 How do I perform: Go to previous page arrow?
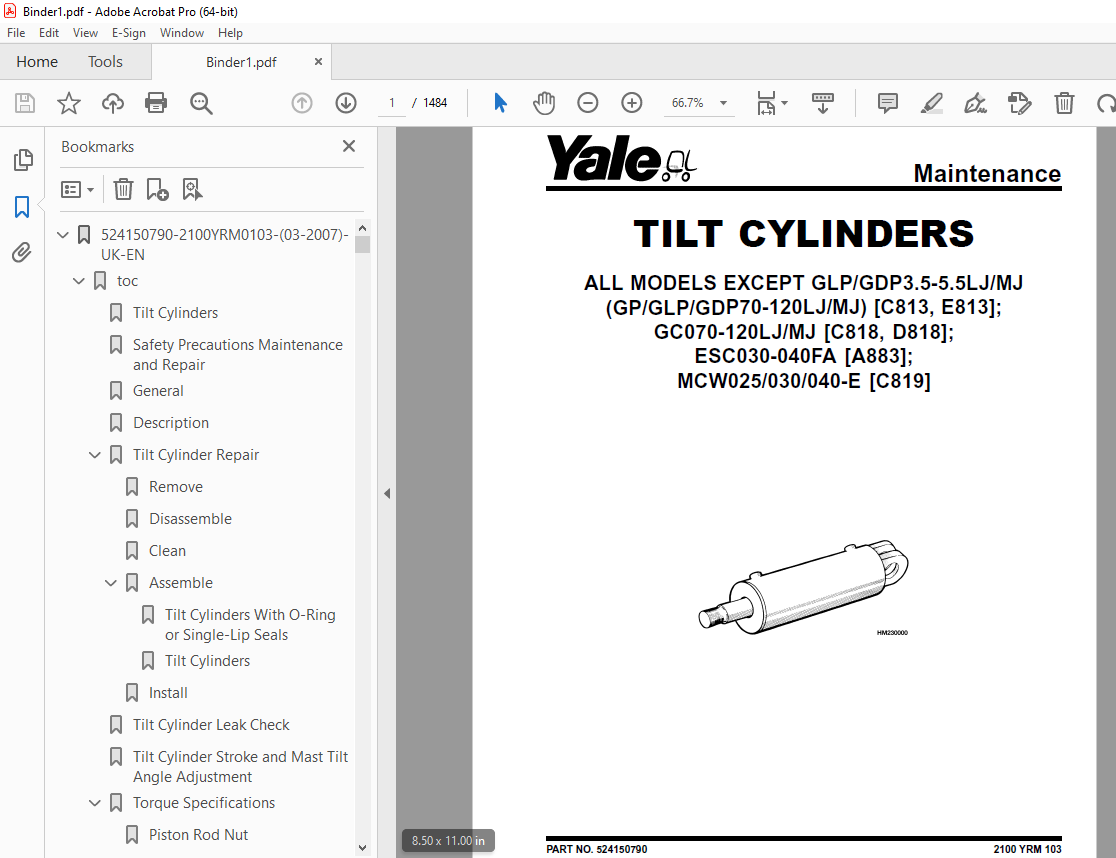pos(302,103)
